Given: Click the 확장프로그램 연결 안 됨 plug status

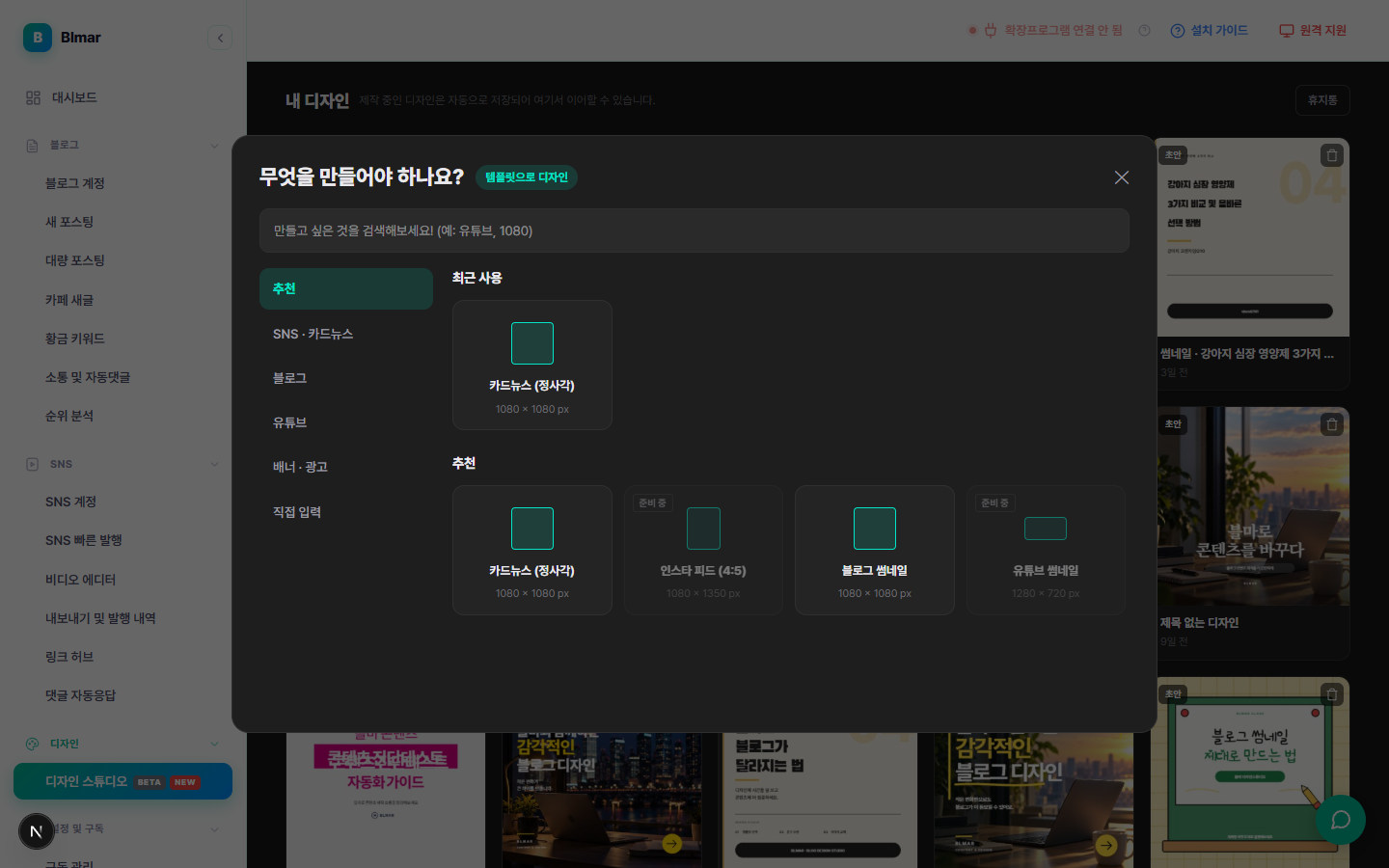Looking at the screenshot, I should point(1047,31).
